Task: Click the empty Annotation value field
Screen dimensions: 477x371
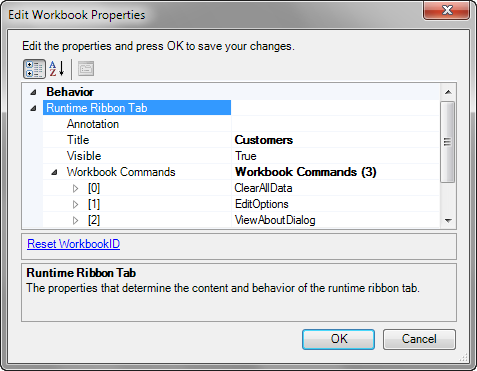Action: (335, 124)
